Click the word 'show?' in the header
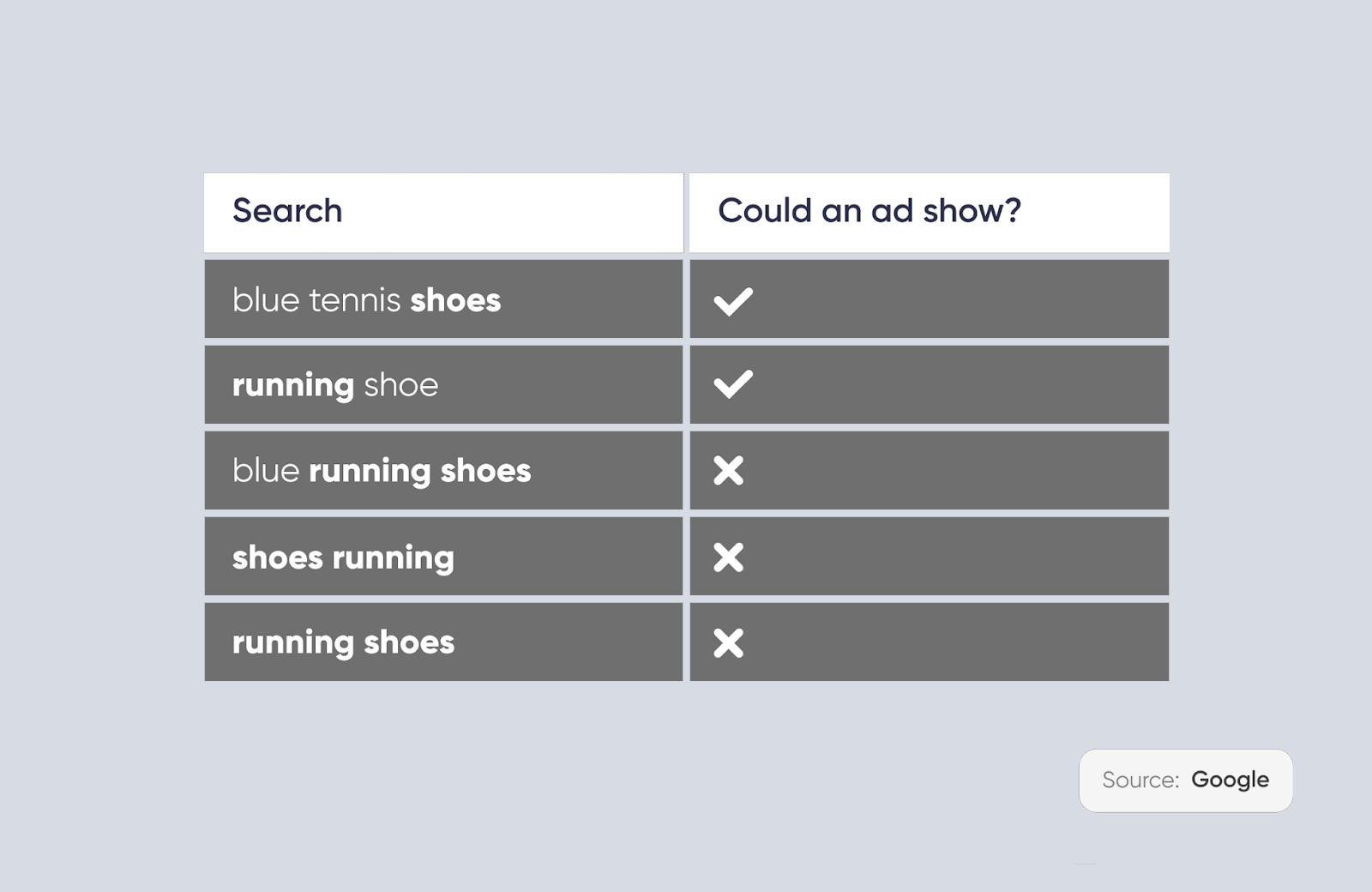This screenshot has height=892, width=1372. pyautogui.click(x=972, y=211)
